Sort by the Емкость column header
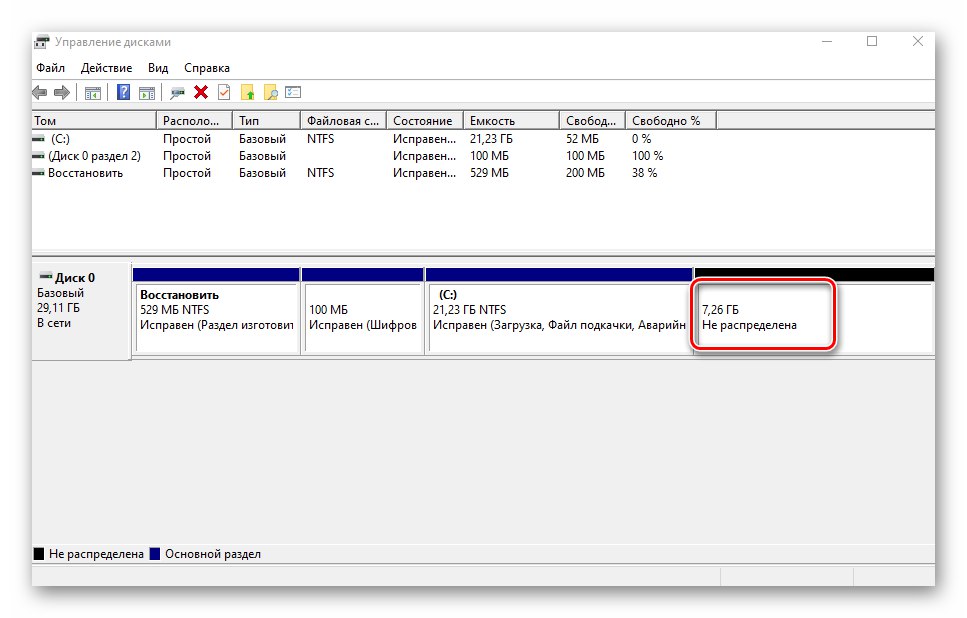The width and height of the screenshot is (967, 618). [511, 121]
